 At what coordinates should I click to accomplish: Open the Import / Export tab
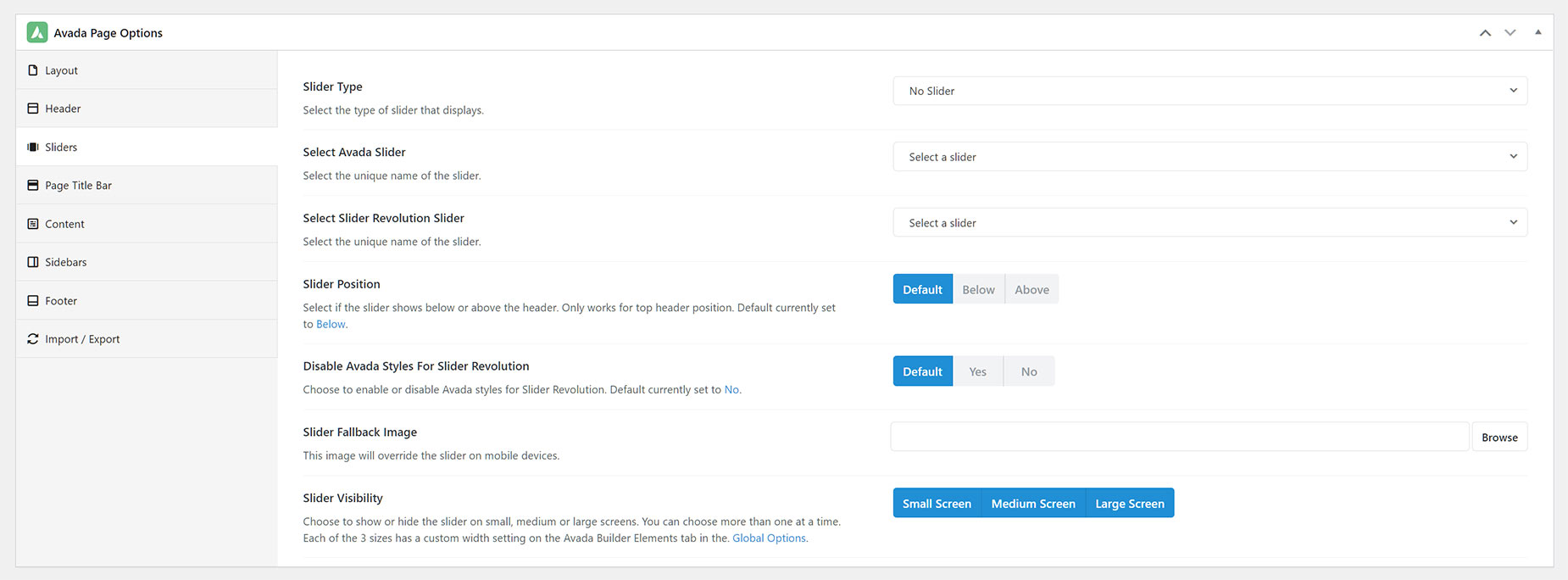tap(147, 339)
